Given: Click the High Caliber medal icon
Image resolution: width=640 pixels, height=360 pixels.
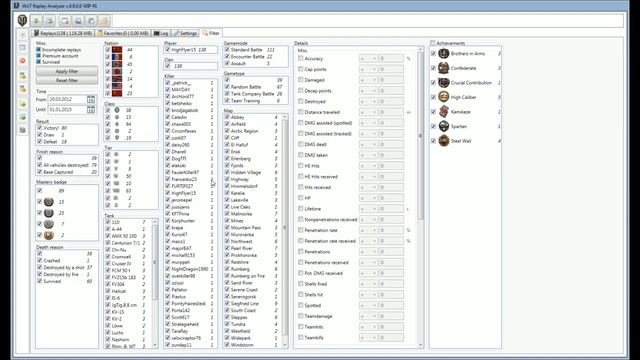Looking at the screenshot, I should tap(444, 97).
